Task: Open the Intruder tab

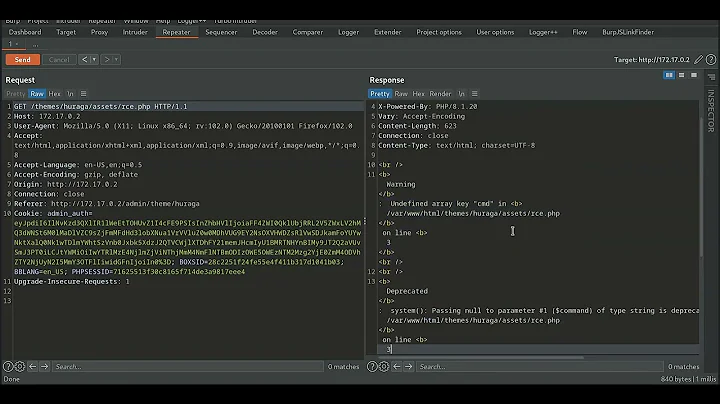Action: pyautogui.click(x=135, y=32)
